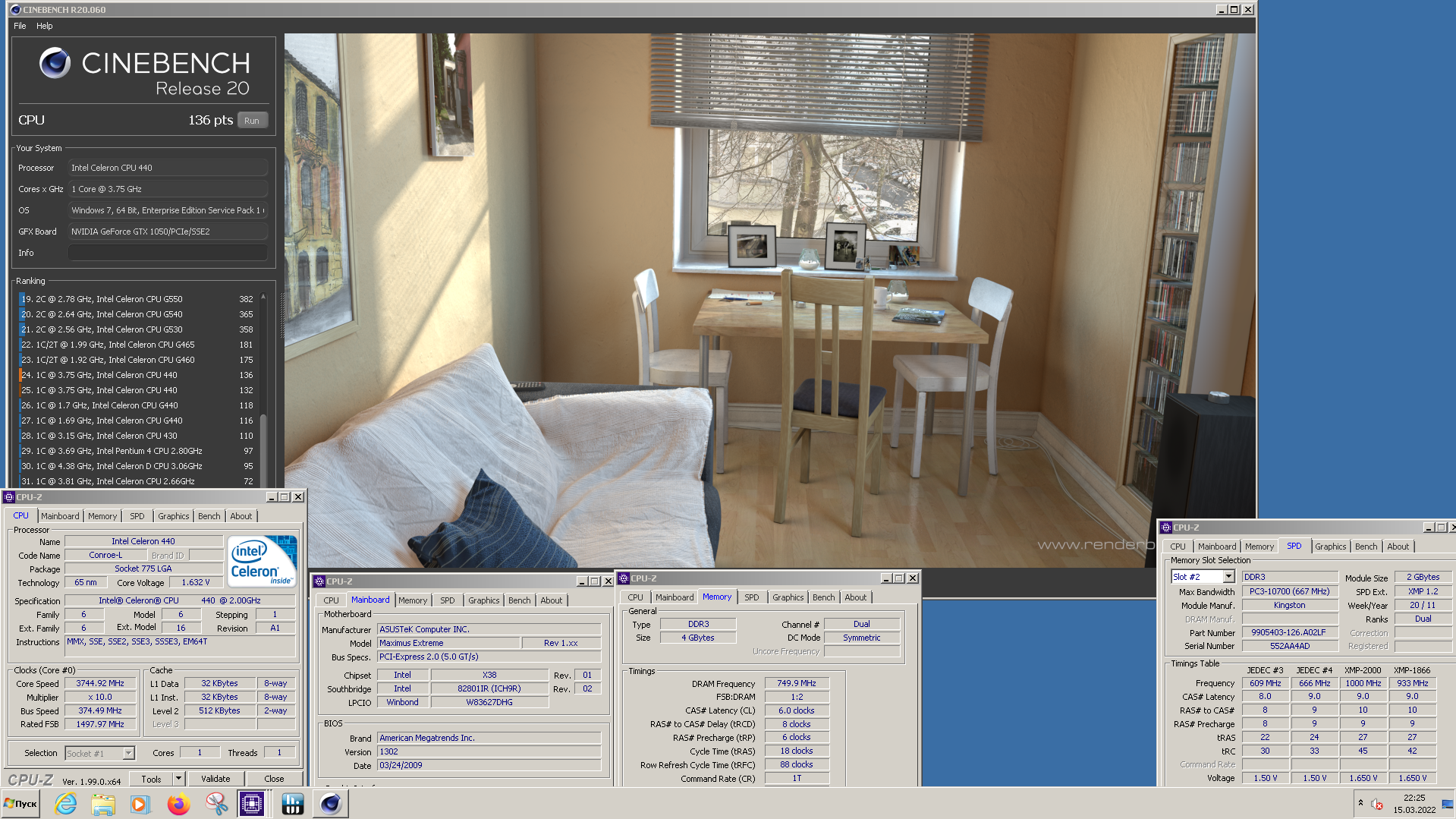This screenshot has width=1456, height=819.
Task: Open the Snipping Tool taskbar icon
Action: tap(216, 804)
